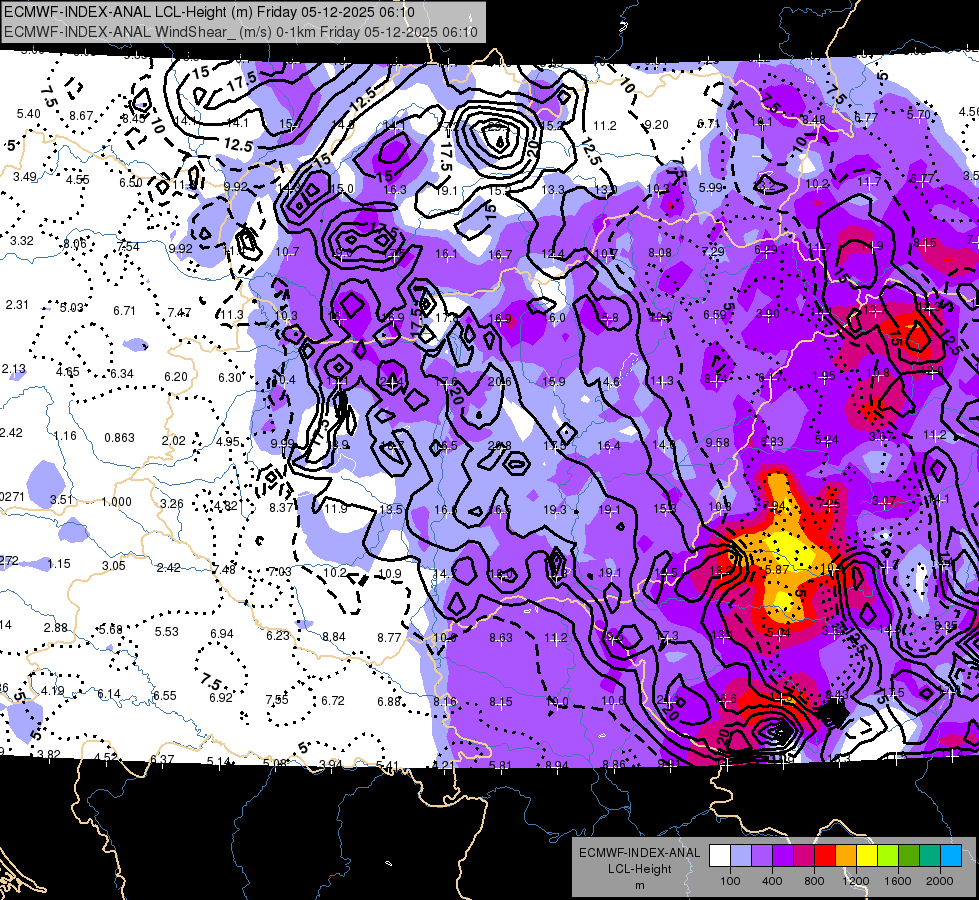The height and width of the screenshot is (900, 979).
Task: Click the WindShear 0-1km title line in the header
Action: (241, 32)
